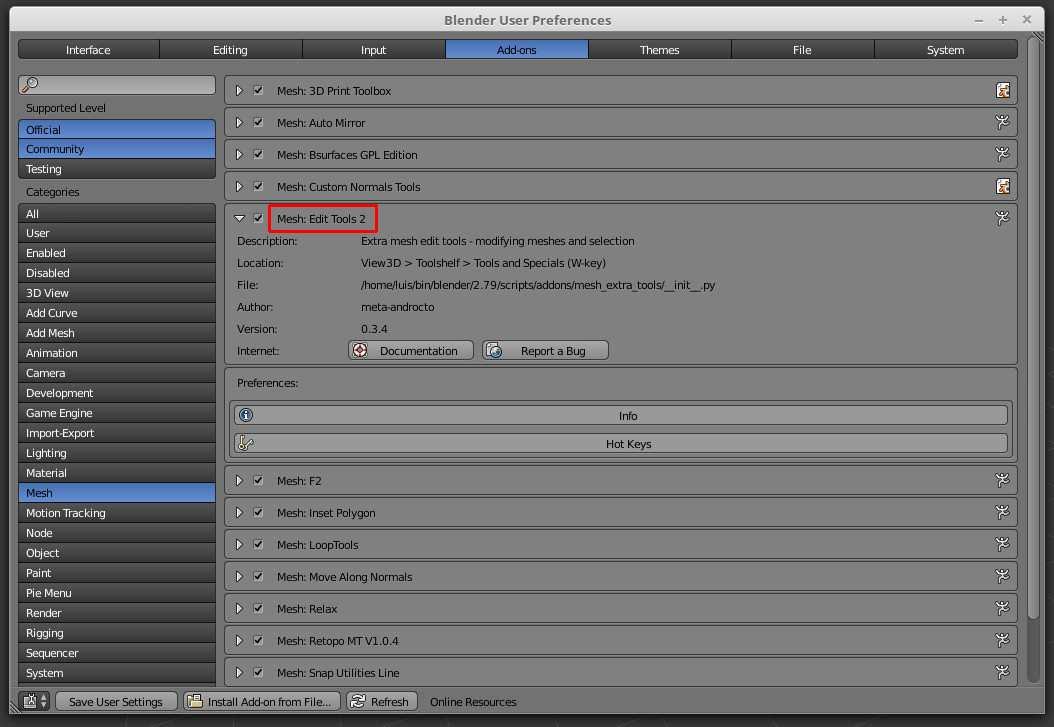
Task: Click the community icon on Mesh: Relax row
Action: [1002, 608]
